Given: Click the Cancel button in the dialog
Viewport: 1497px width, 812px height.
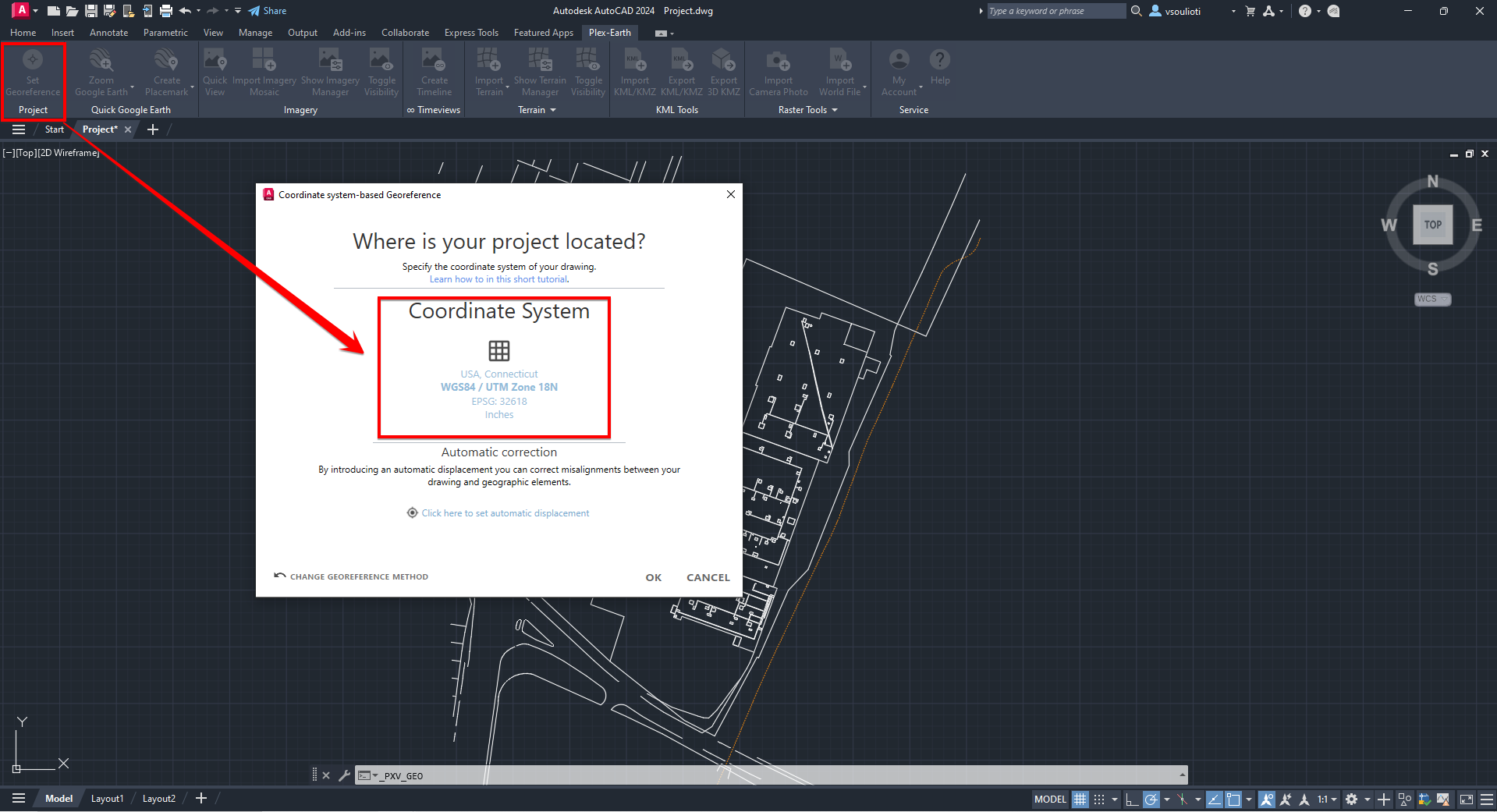Looking at the screenshot, I should pos(707,577).
